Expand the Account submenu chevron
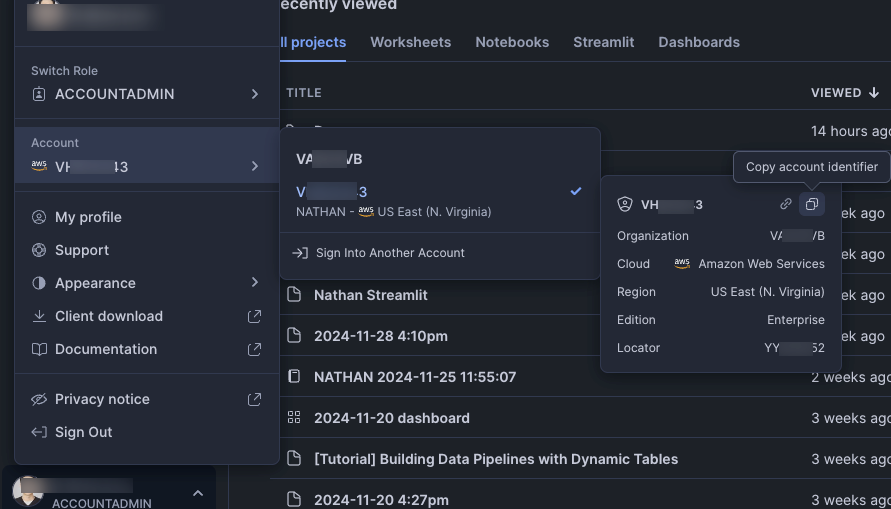 point(255,166)
